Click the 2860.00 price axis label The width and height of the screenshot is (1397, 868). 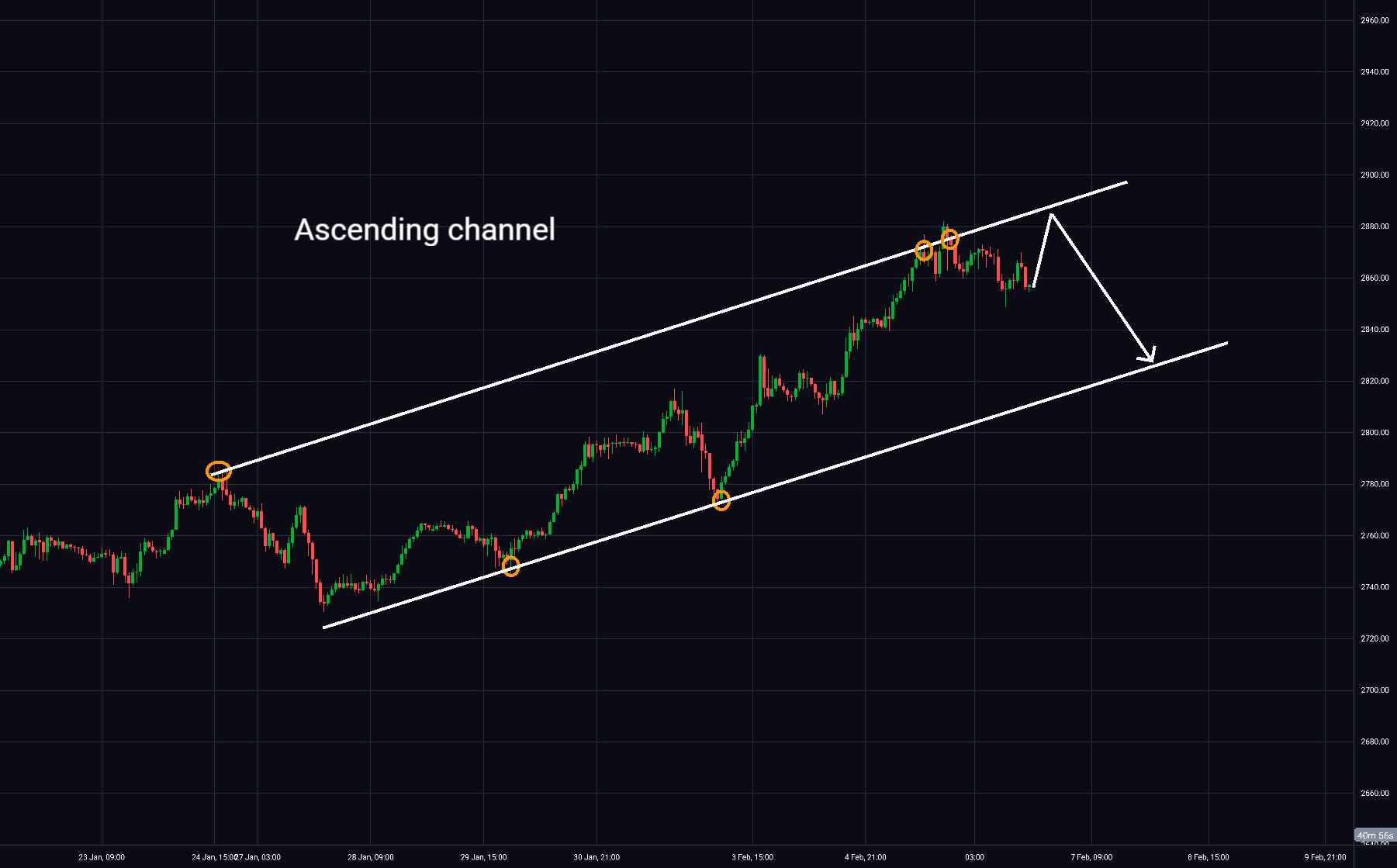coord(1375,278)
